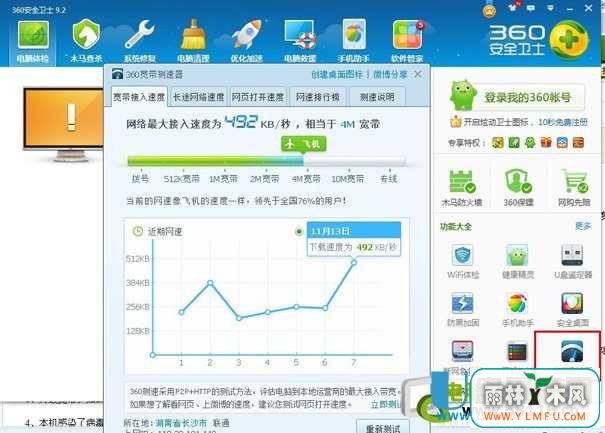Close the 360宽带测速器 dialog
The height and width of the screenshot is (433, 605).
click(x=417, y=74)
